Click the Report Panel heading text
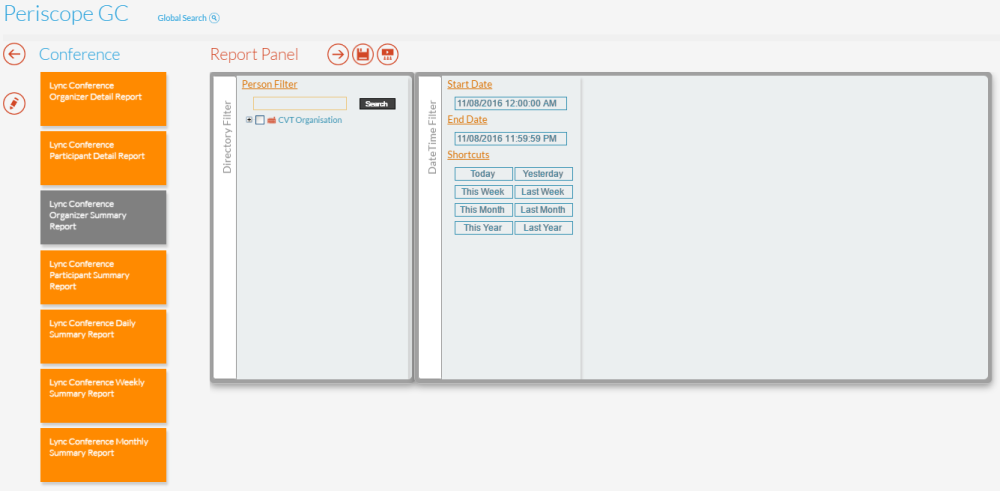1000x491 pixels. point(254,54)
